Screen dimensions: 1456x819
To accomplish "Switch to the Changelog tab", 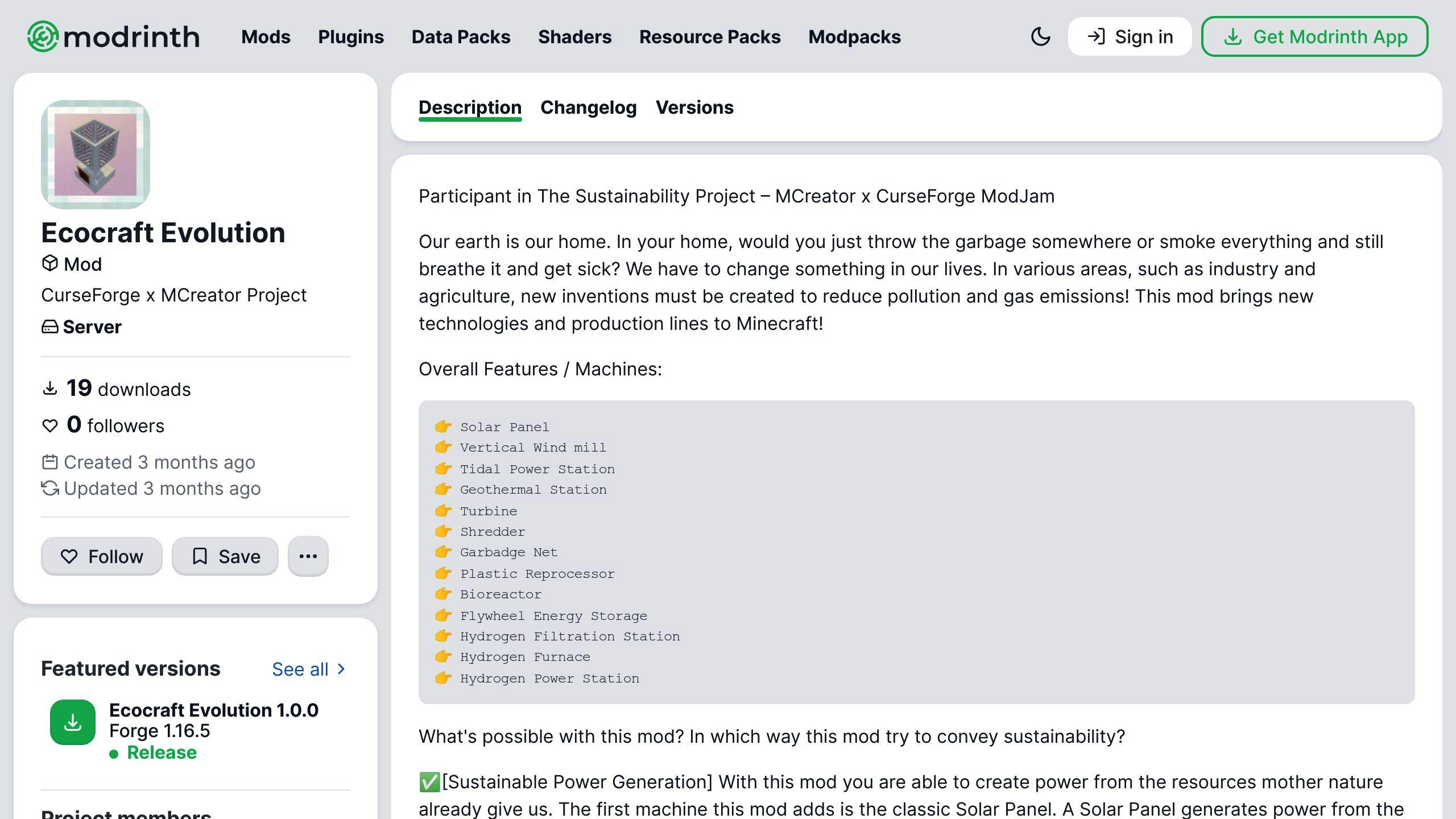I will click(588, 107).
